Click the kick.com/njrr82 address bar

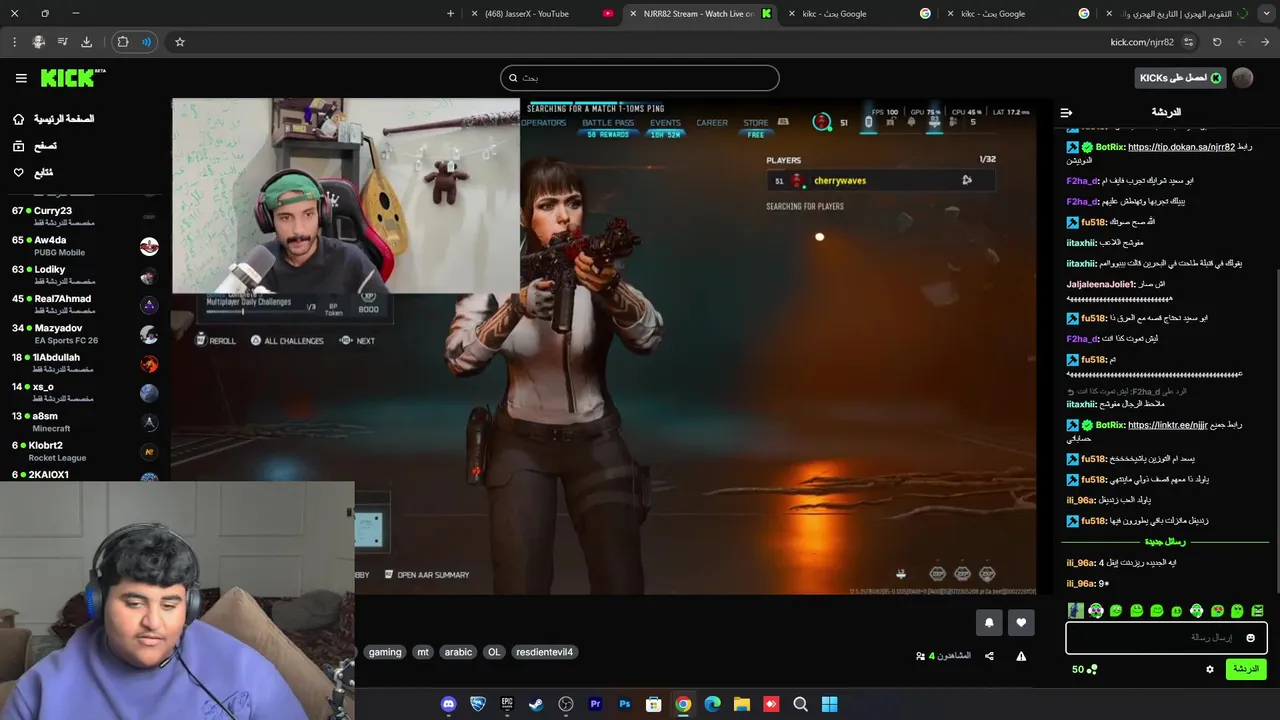pyautogui.click(x=1140, y=42)
